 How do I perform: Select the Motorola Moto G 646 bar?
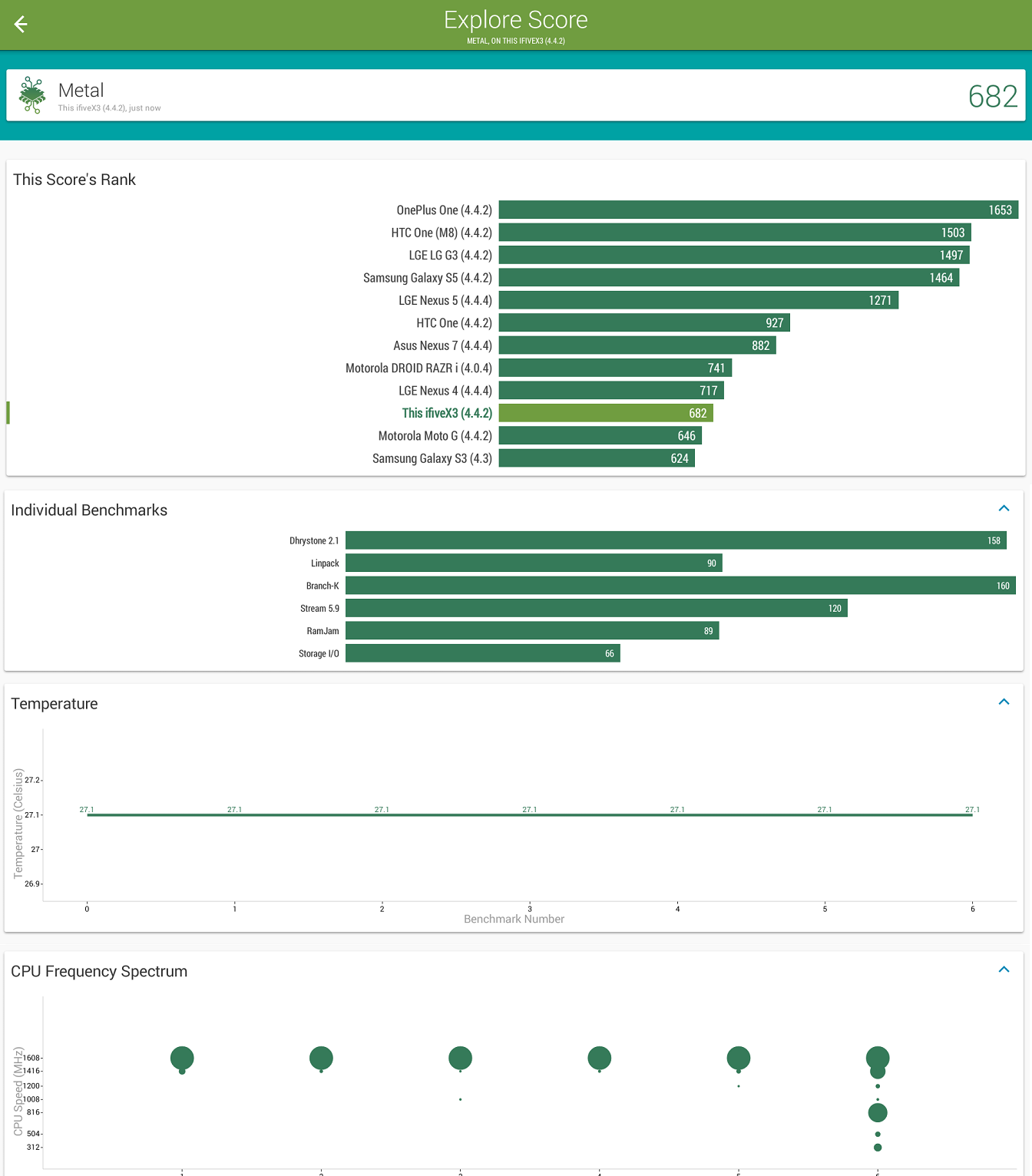600,436
